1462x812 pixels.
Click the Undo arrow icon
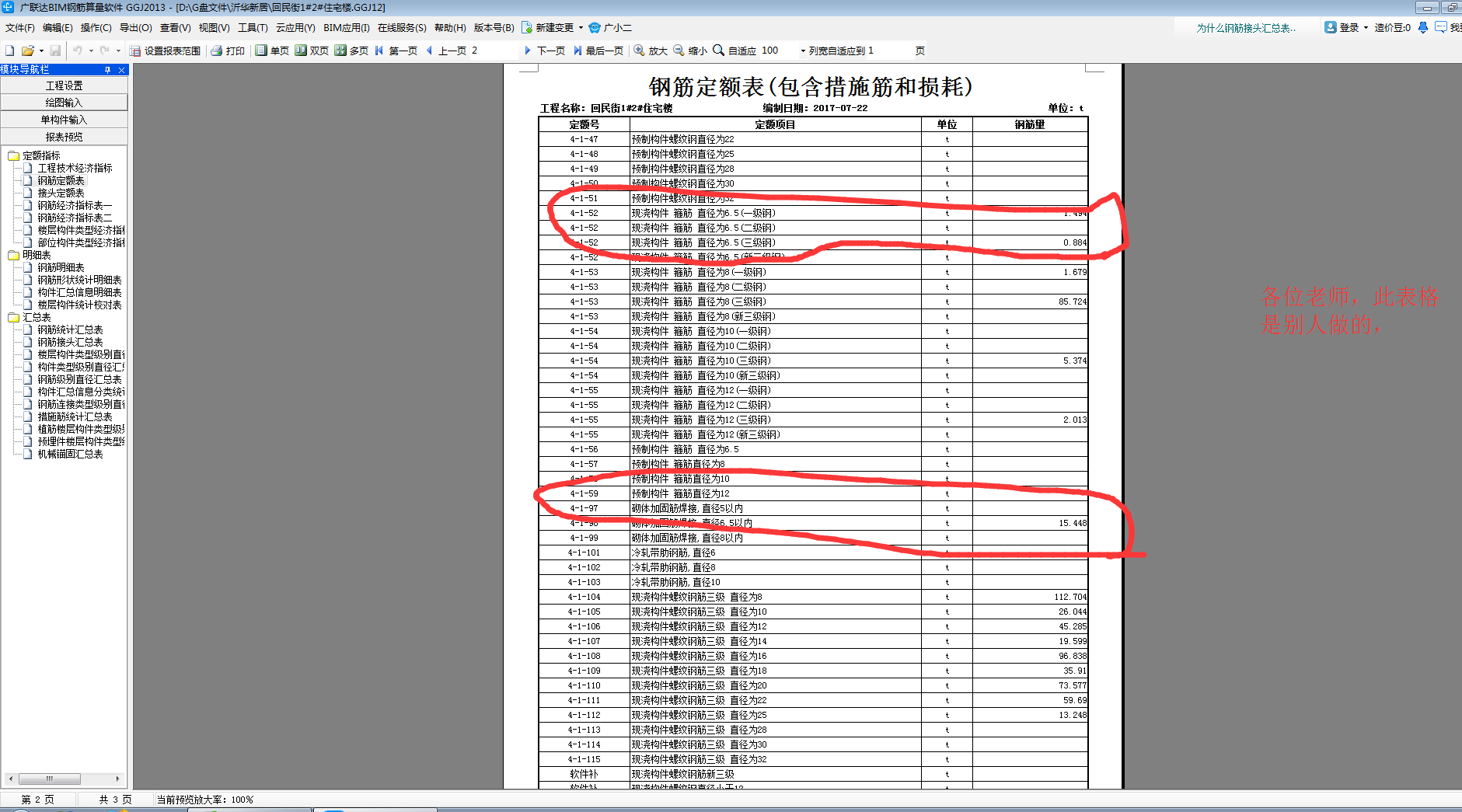(78, 51)
